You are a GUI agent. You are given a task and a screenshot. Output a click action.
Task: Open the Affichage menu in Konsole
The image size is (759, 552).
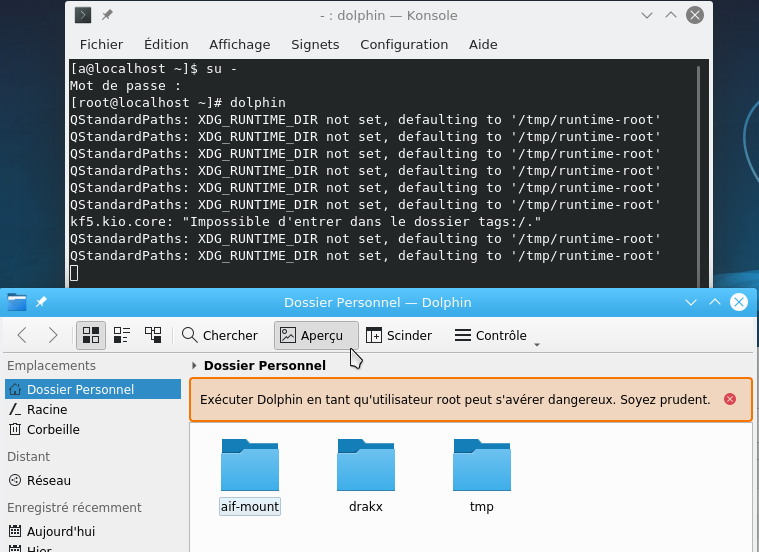coord(240,45)
